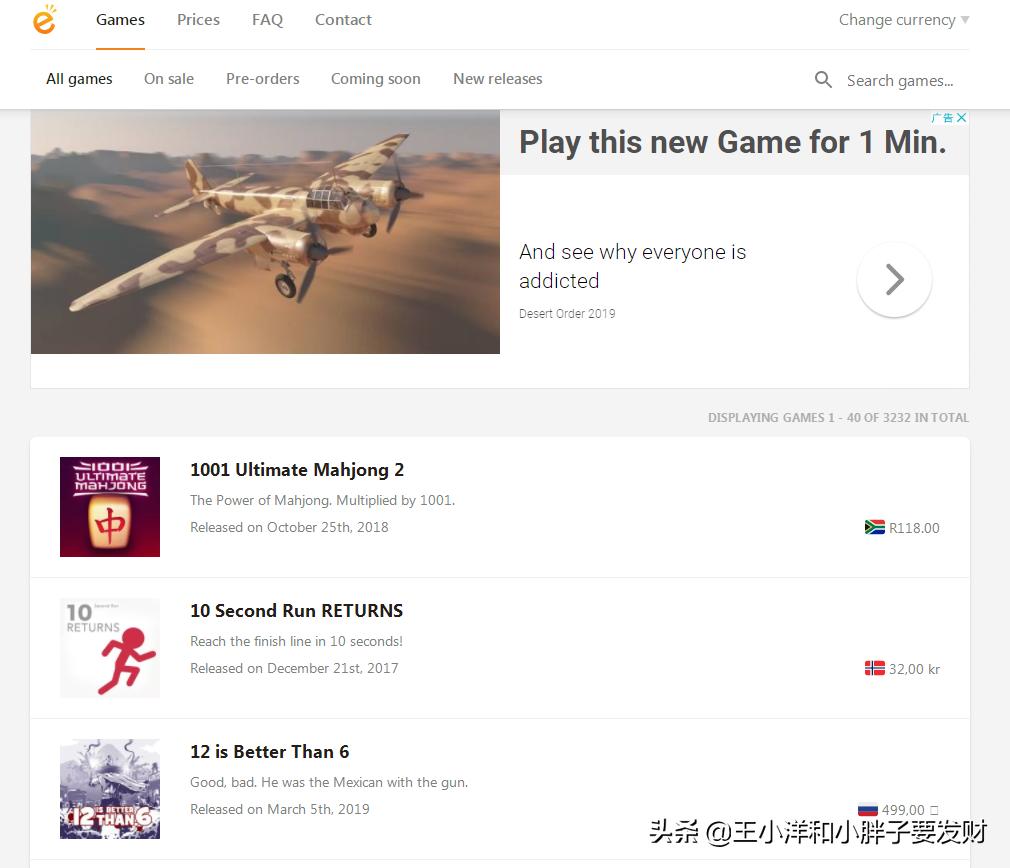This screenshot has width=1010, height=868.
Task: Dismiss the Desert Order ad via the X icon
Action: click(961, 117)
